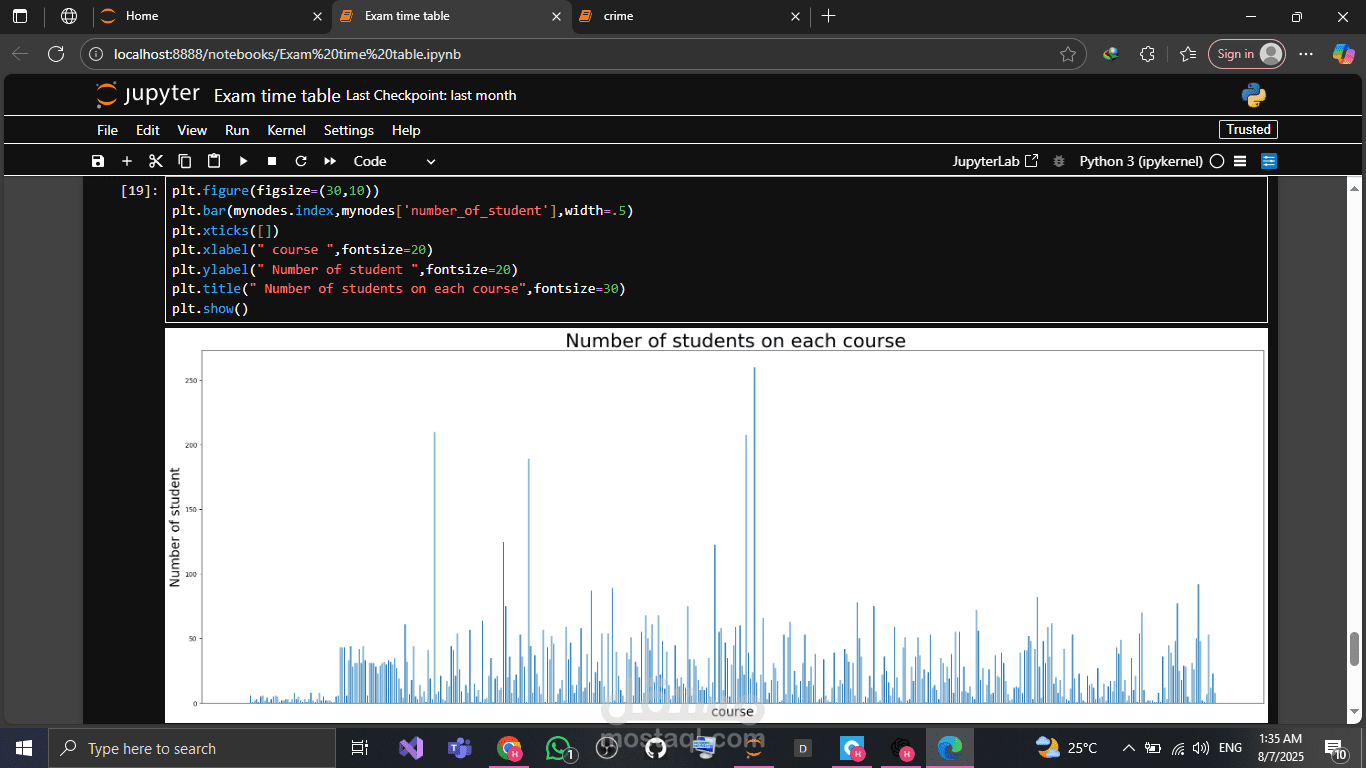1366x768 pixels.
Task: Click the Python logo icon
Action: pos(1254,95)
